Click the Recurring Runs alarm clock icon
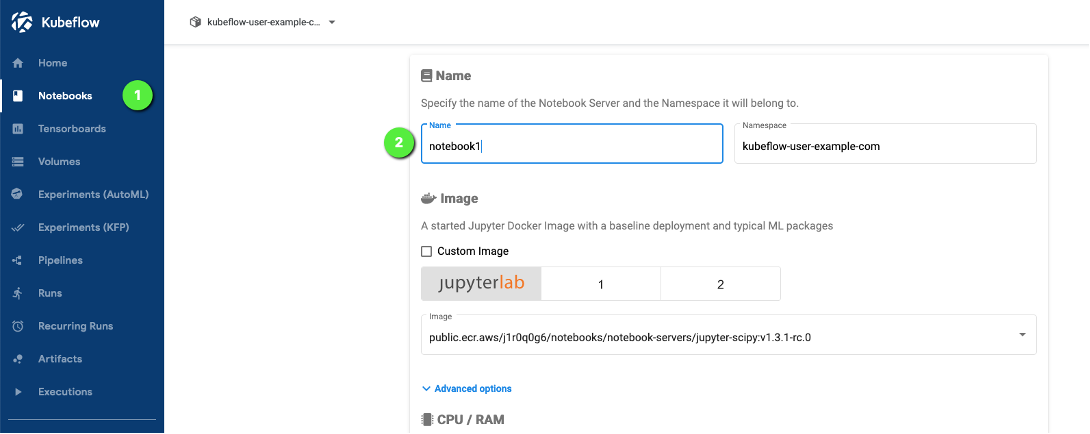This screenshot has width=1090, height=434. coord(19,326)
